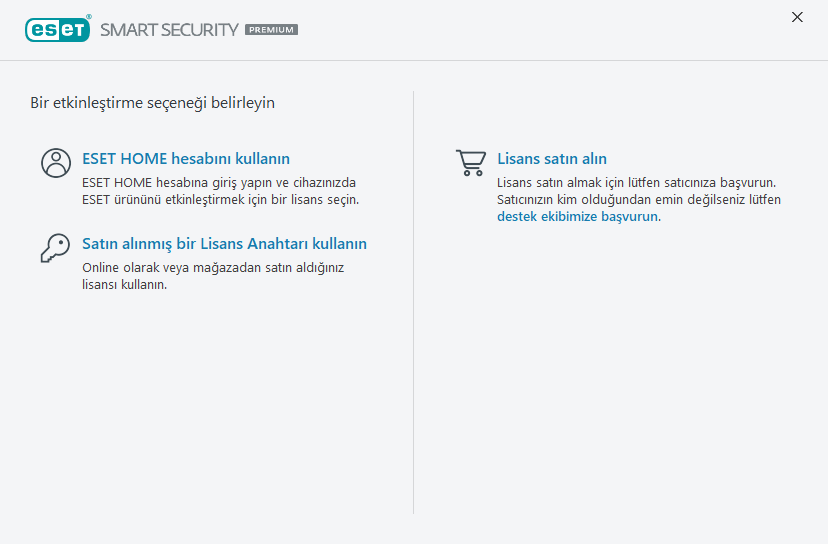Choose 'Satın alınmış bir Lisans Anahtarı kullanın'
The width and height of the screenshot is (828, 544).
224,244
